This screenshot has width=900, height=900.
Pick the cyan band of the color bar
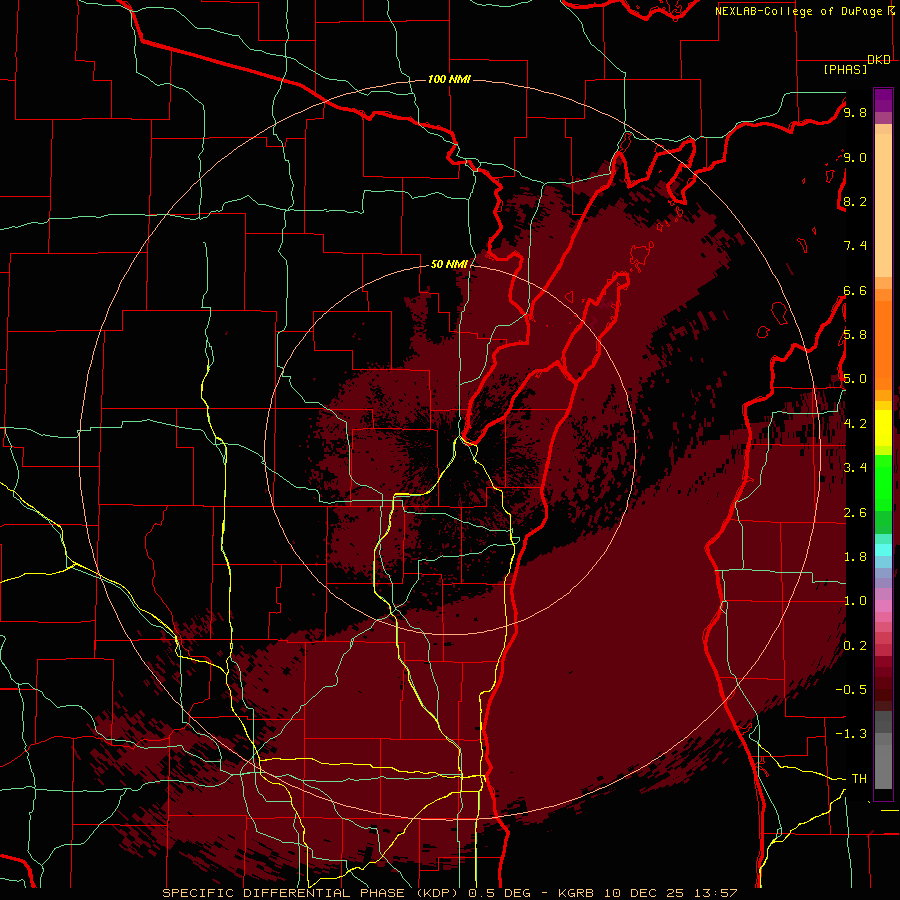tap(883, 550)
